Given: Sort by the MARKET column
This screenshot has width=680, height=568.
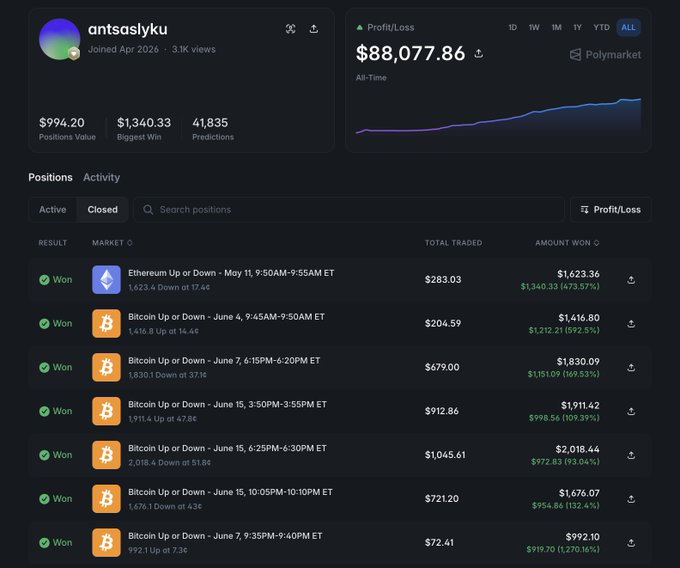Looking at the screenshot, I should (112, 243).
